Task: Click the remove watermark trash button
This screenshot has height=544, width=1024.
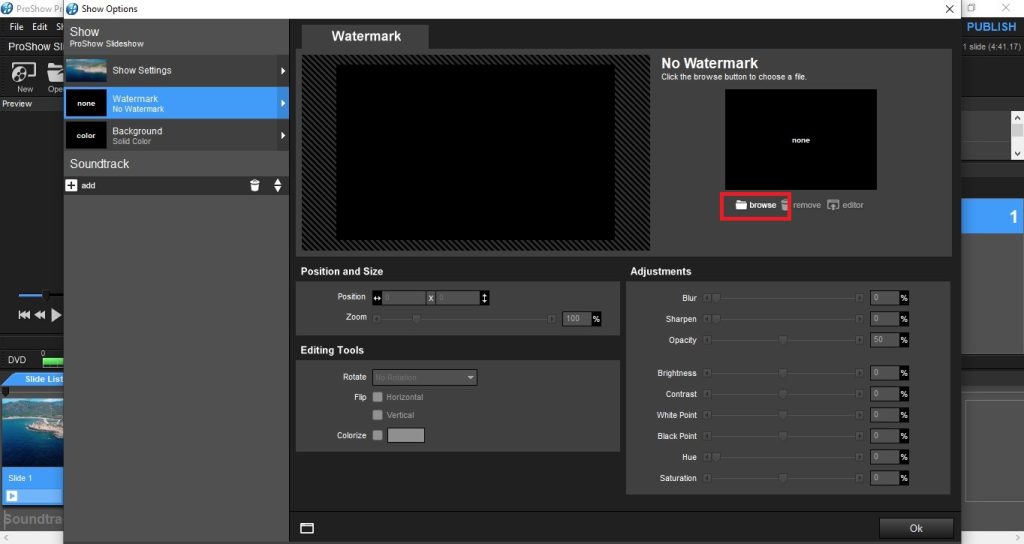Action: [x=801, y=205]
